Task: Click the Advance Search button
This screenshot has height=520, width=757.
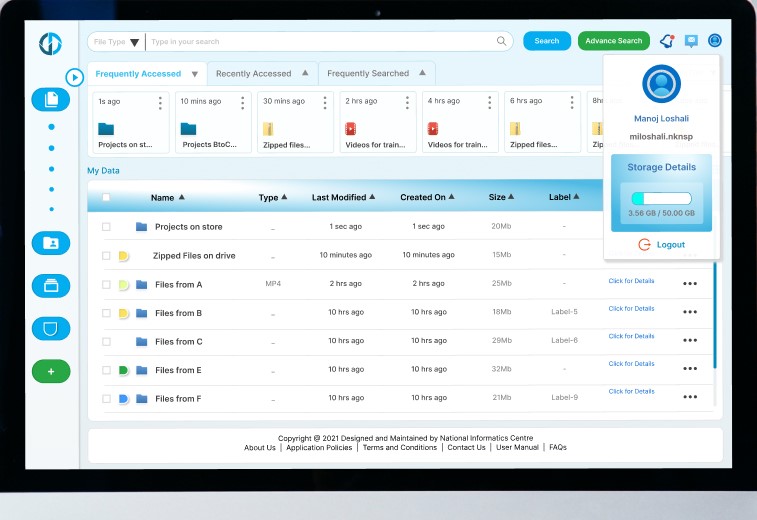Action: [x=614, y=41]
